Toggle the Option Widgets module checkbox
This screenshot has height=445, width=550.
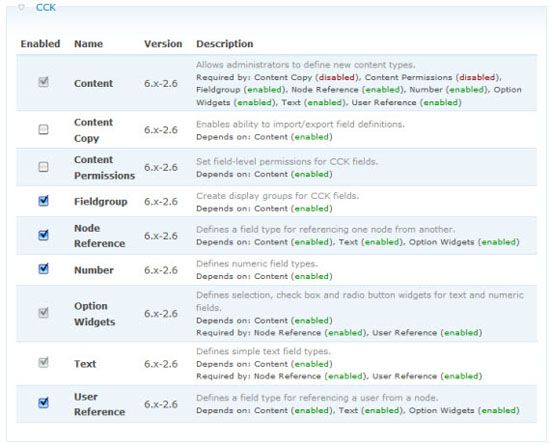click(x=43, y=312)
